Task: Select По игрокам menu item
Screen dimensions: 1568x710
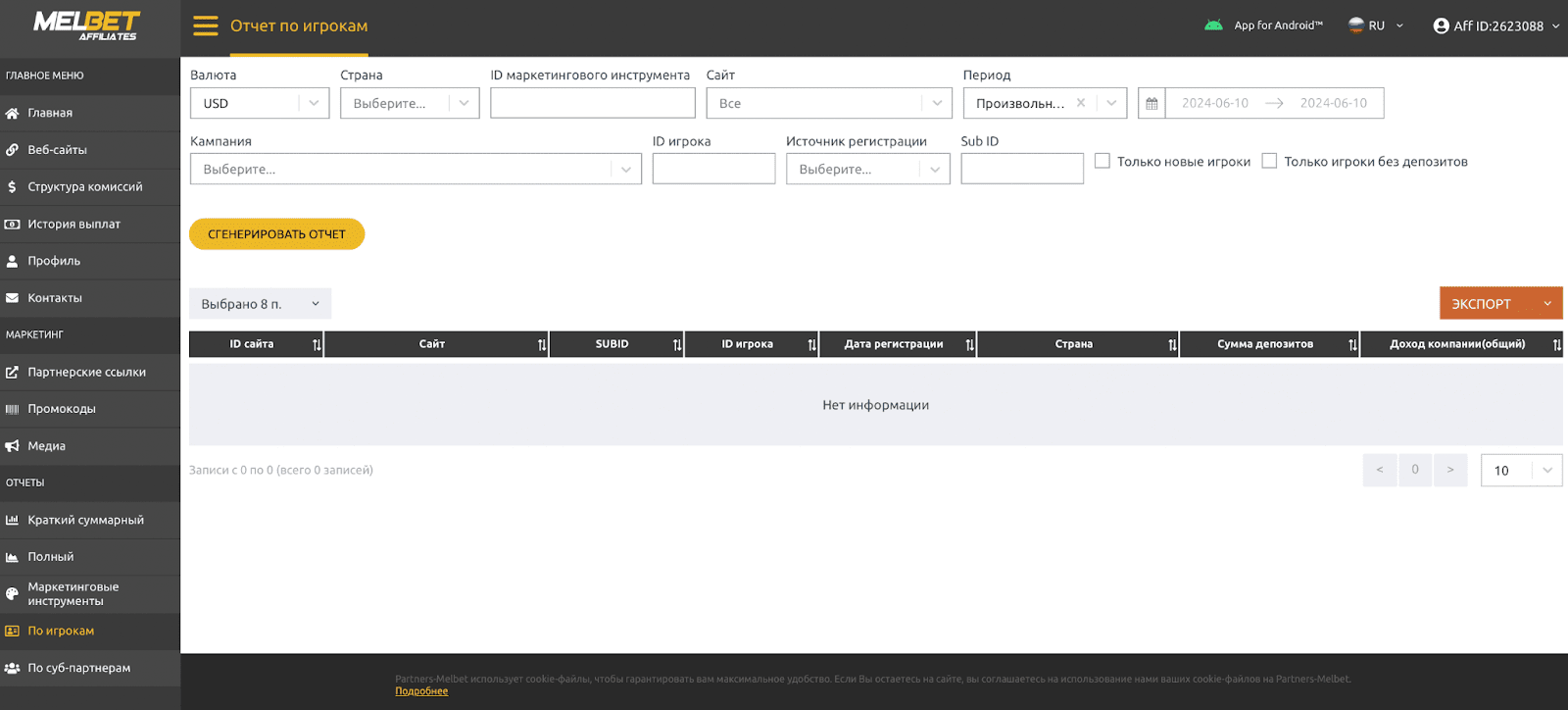Action: pyautogui.click(x=90, y=631)
